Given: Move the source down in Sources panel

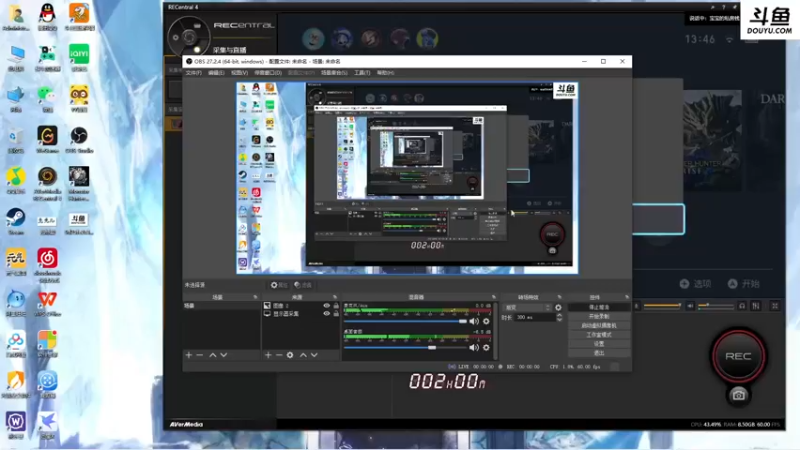Looking at the screenshot, I should click(x=314, y=355).
